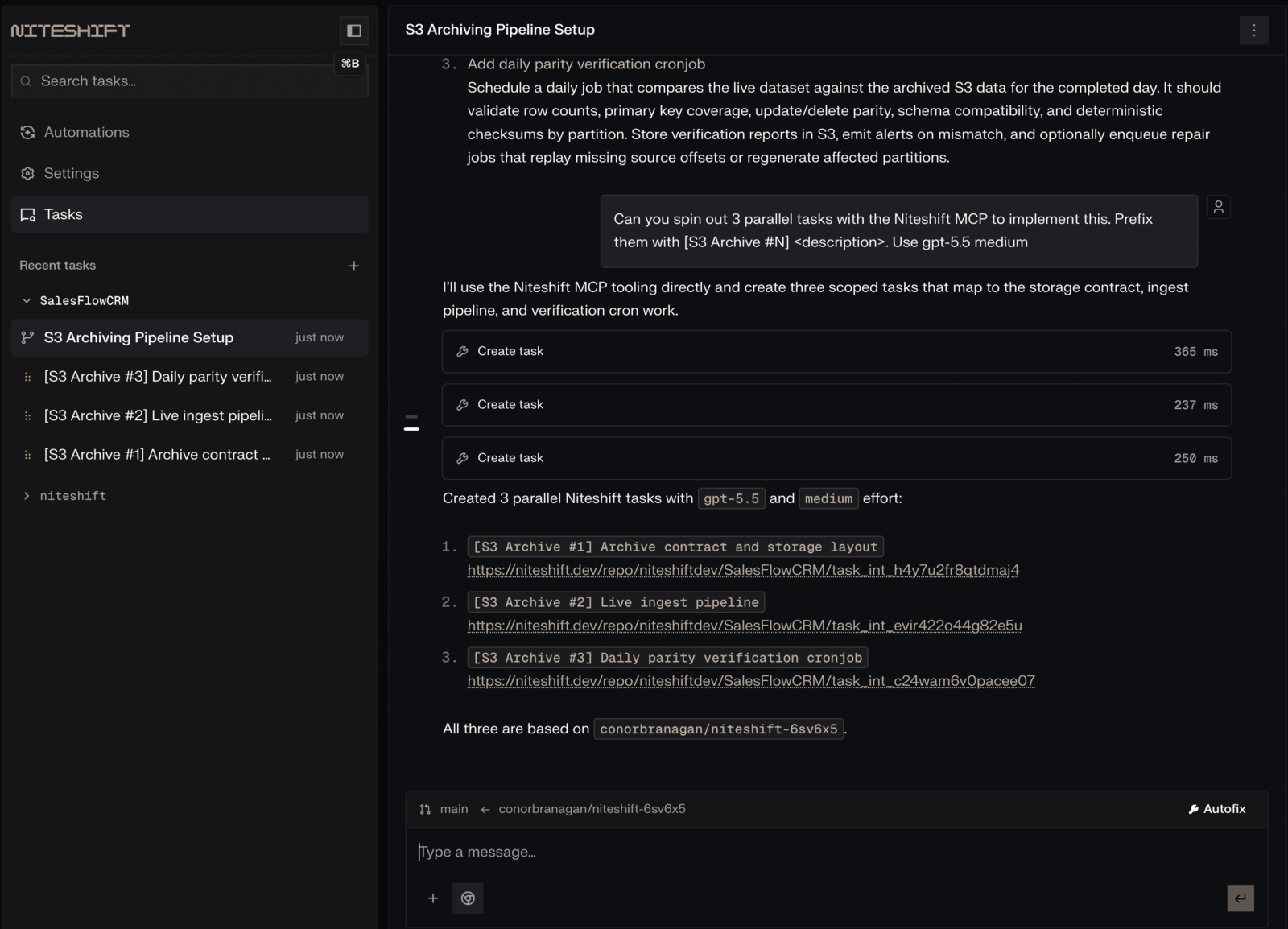Open task link ending c24wam6v0pacee07

(751, 681)
